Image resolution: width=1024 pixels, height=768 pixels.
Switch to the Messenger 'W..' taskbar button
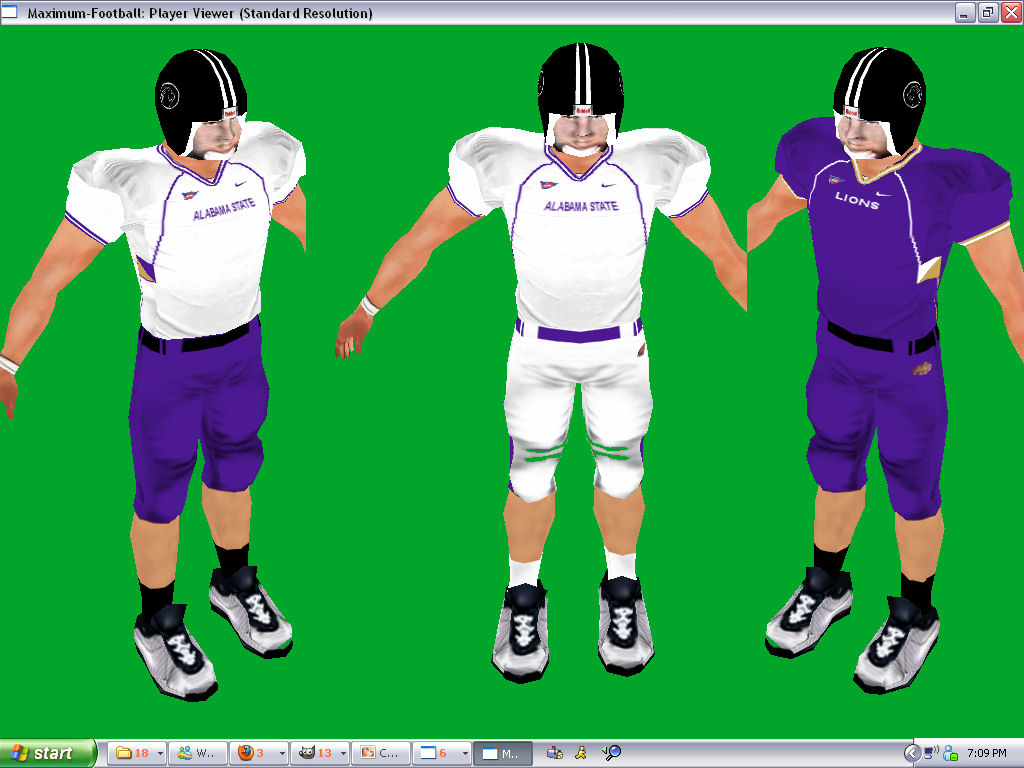pos(198,753)
